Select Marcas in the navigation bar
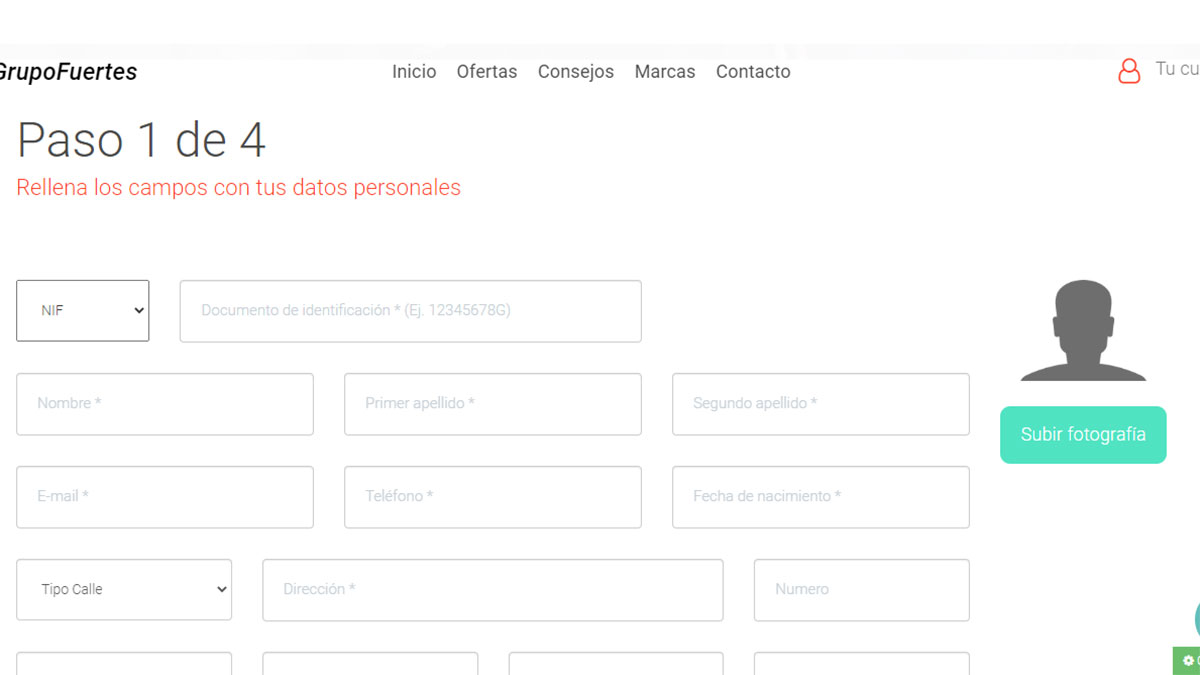This screenshot has width=1200, height=675. point(664,71)
